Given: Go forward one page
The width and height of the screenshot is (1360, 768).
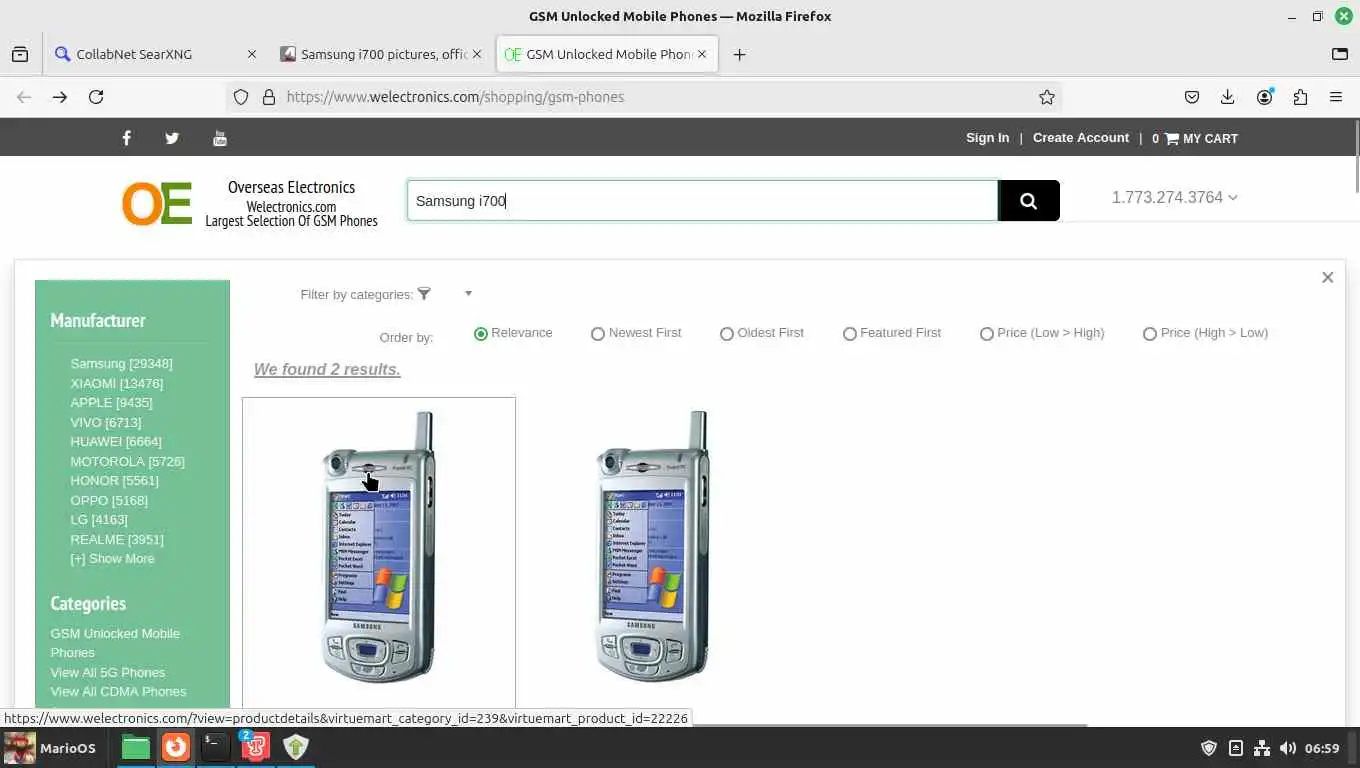Looking at the screenshot, I should (x=60, y=97).
